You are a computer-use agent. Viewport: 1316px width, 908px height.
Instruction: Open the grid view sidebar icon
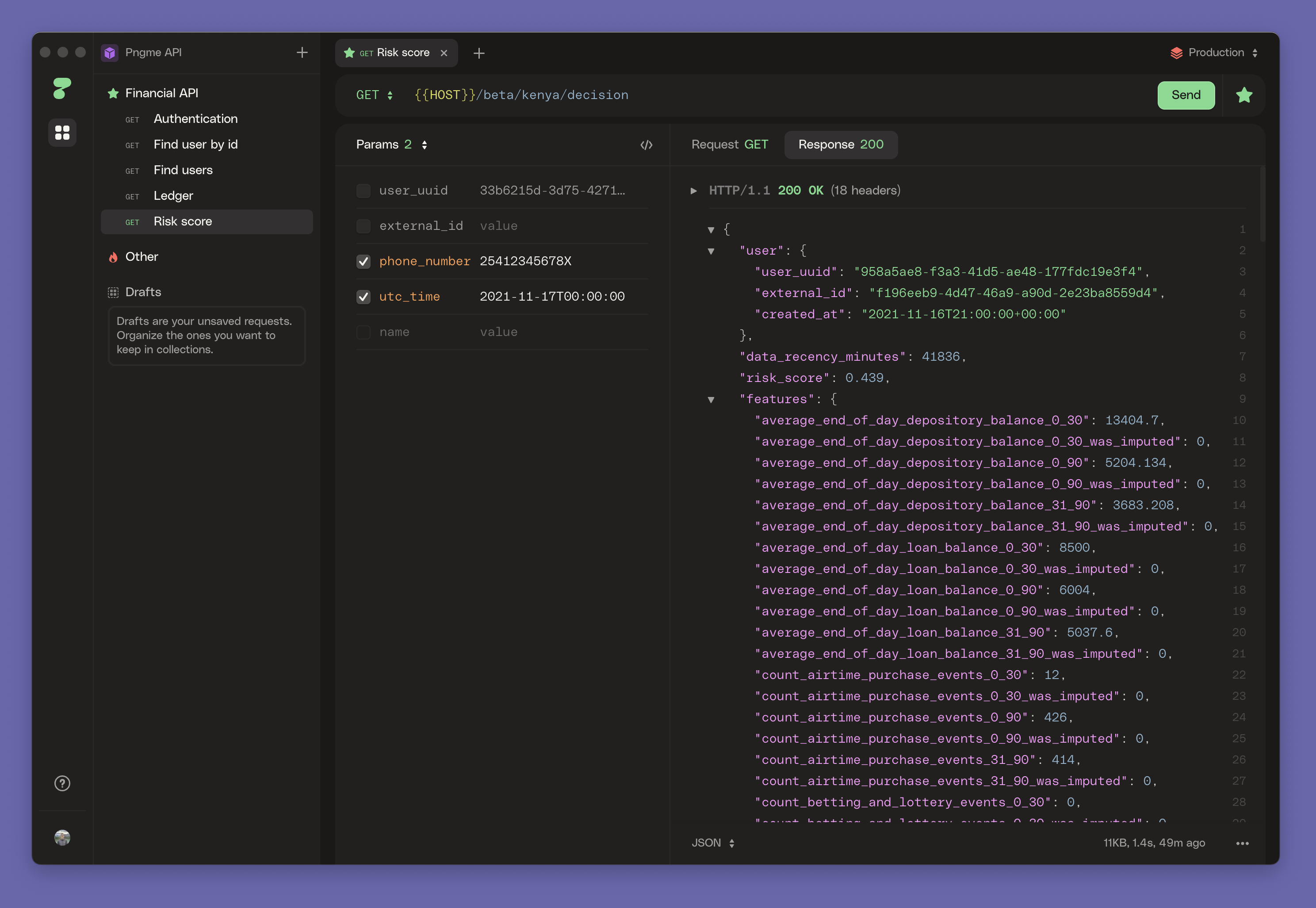[x=62, y=133]
